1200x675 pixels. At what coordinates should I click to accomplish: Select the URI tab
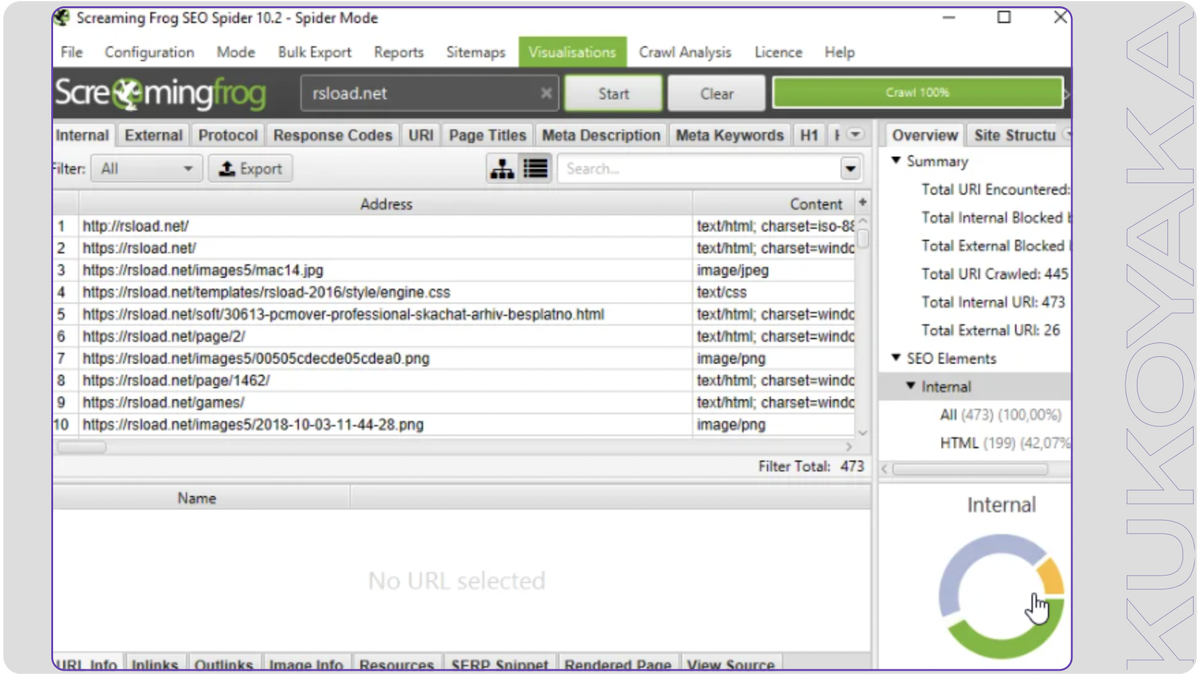[x=421, y=135]
